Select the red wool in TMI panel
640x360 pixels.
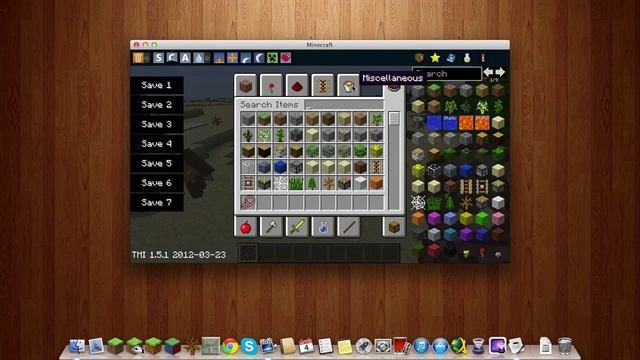(x=434, y=250)
